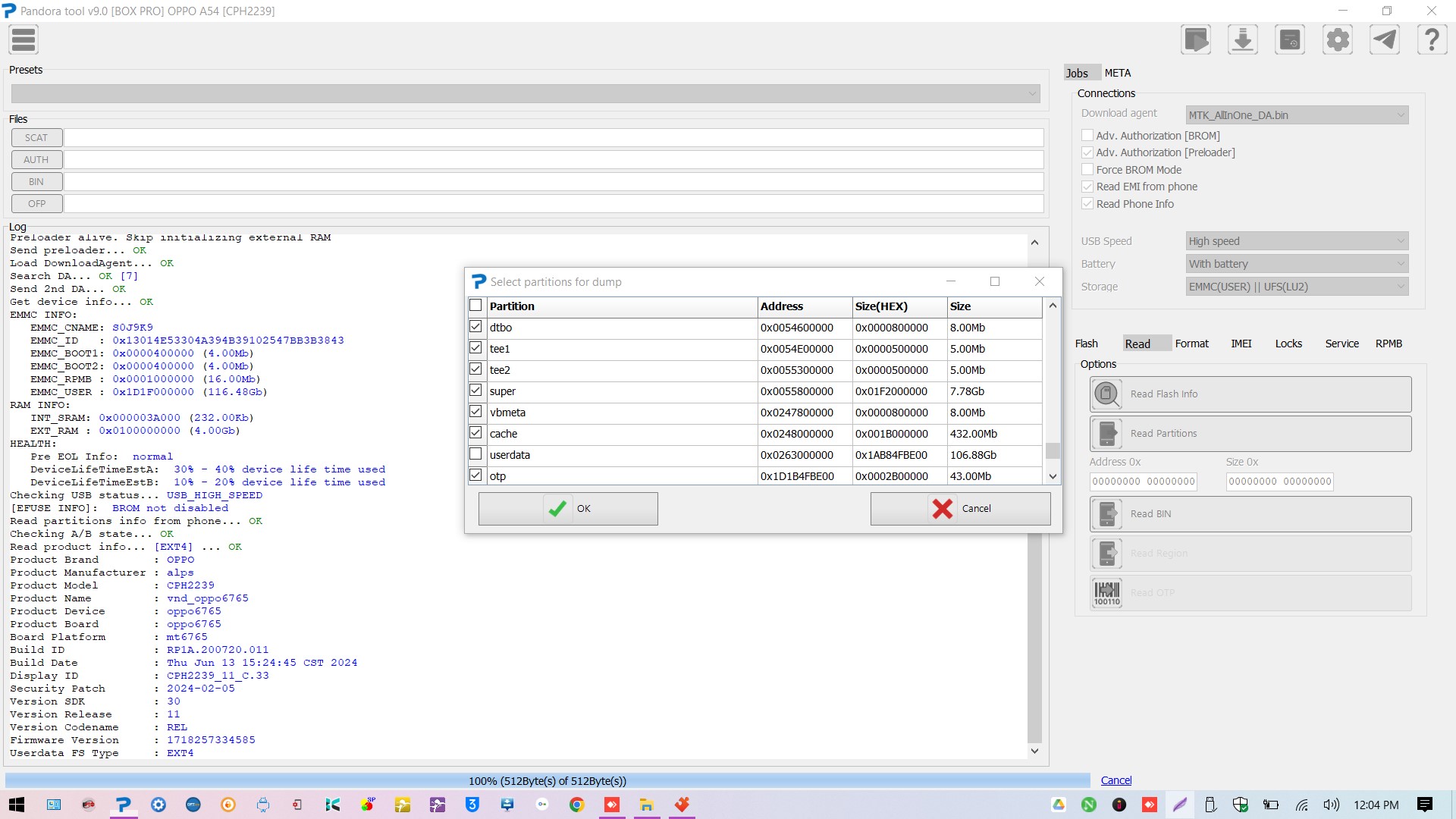Viewport: 1456px width, 819px height.
Task: Uncheck the super partition checkbox
Action: [x=475, y=391]
